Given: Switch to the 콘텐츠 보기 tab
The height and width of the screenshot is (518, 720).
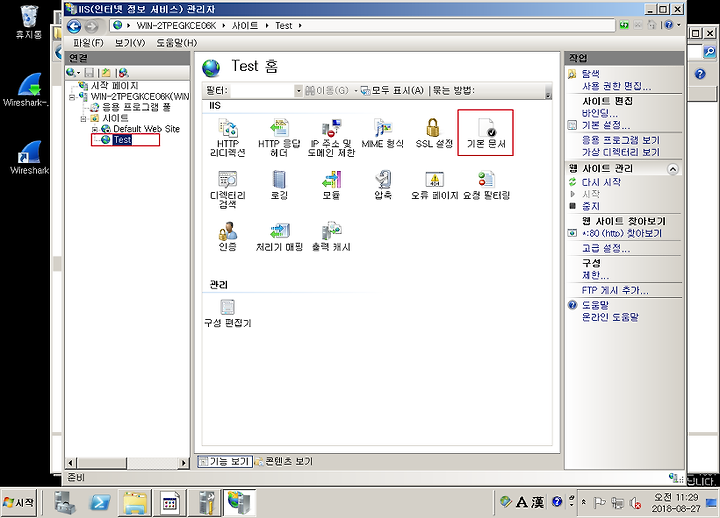Looking at the screenshot, I should point(284,461).
